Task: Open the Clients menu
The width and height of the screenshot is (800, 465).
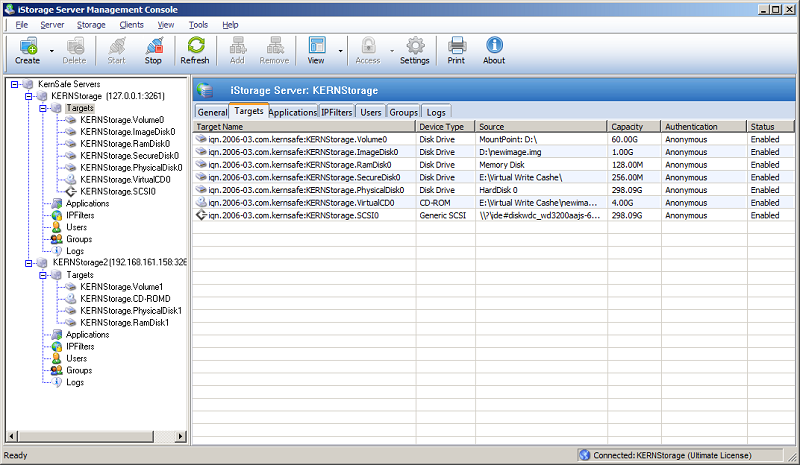Action: [x=131, y=25]
